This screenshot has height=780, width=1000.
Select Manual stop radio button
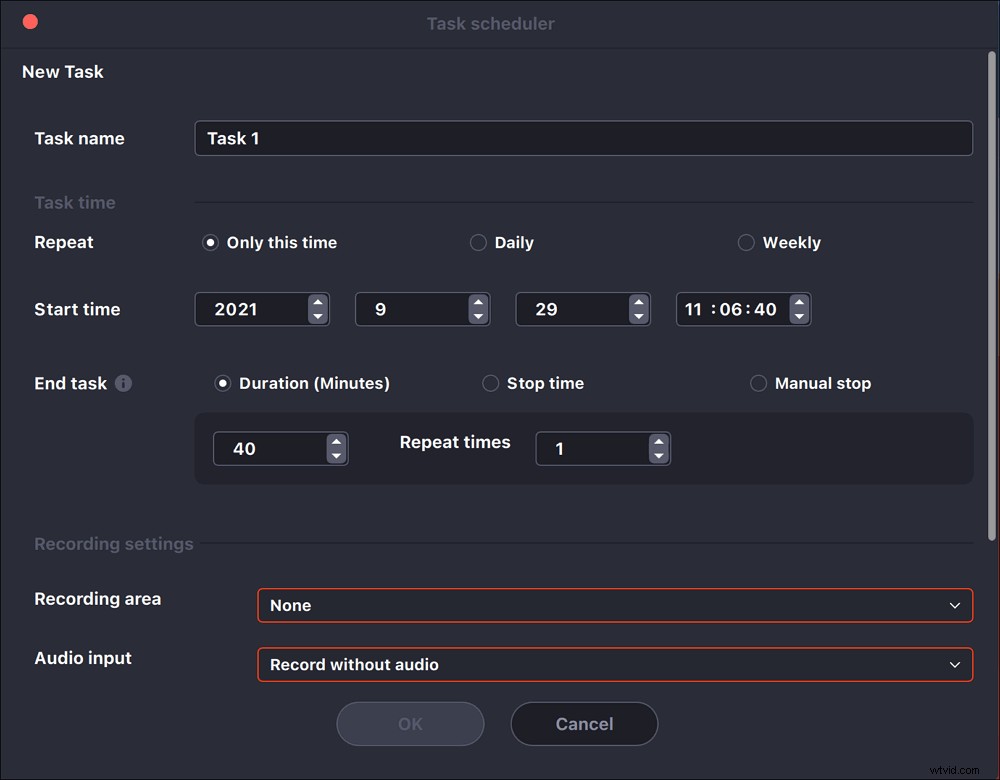pos(758,383)
